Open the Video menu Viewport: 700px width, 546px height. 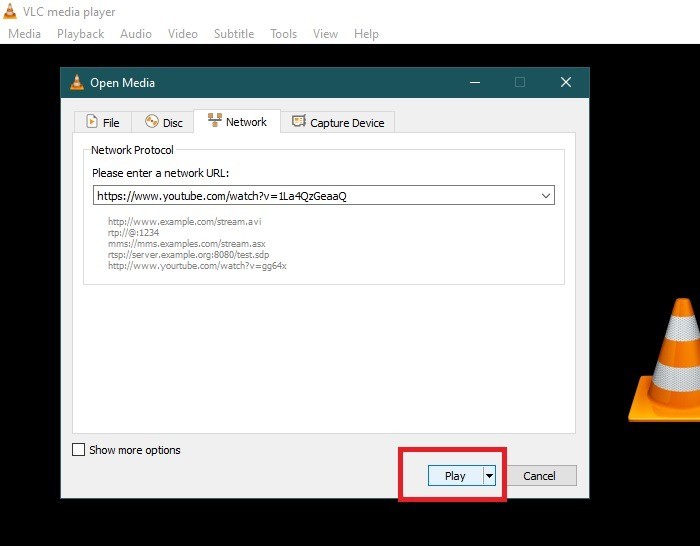(x=183, y=34)
